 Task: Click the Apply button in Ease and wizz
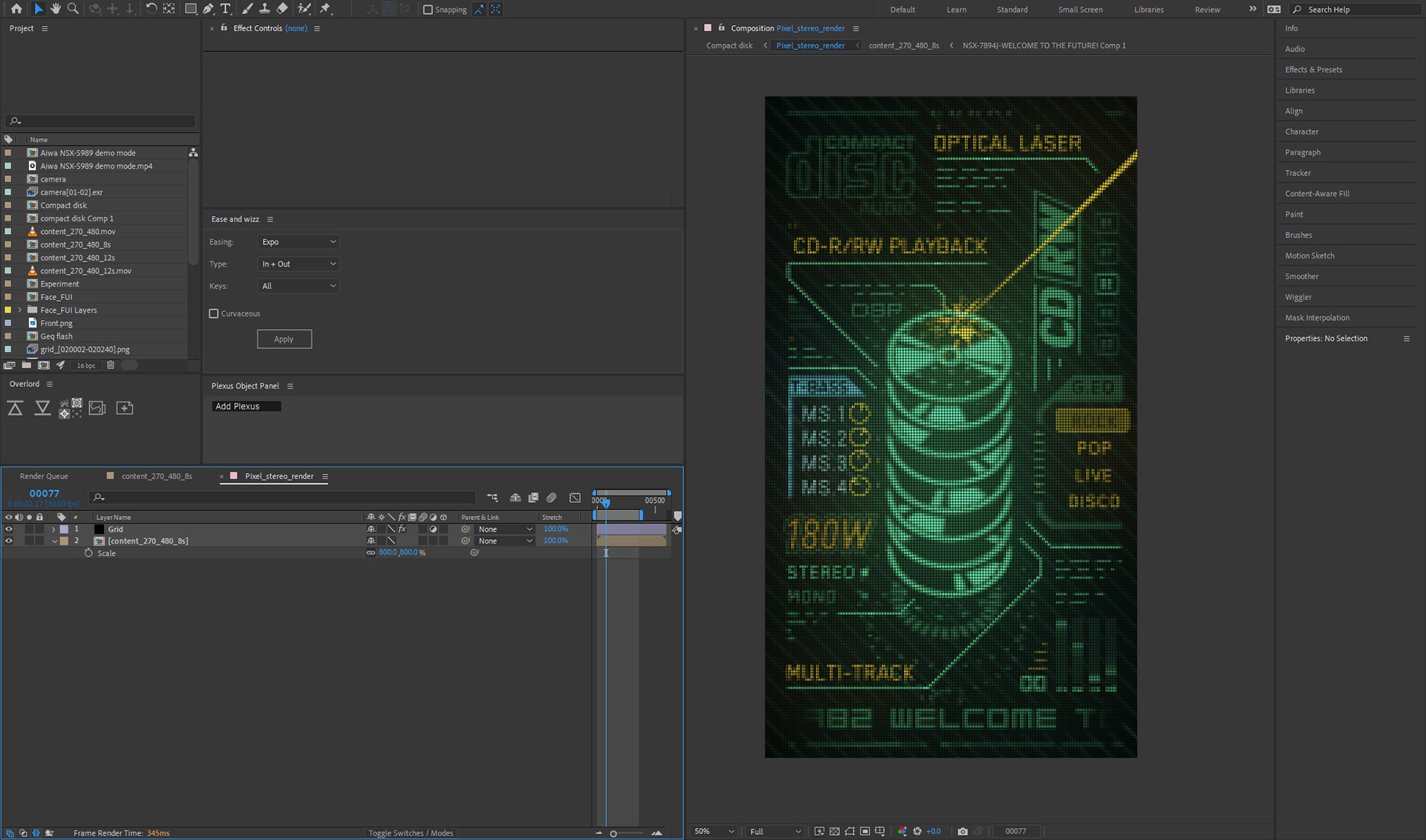point(284,339)
